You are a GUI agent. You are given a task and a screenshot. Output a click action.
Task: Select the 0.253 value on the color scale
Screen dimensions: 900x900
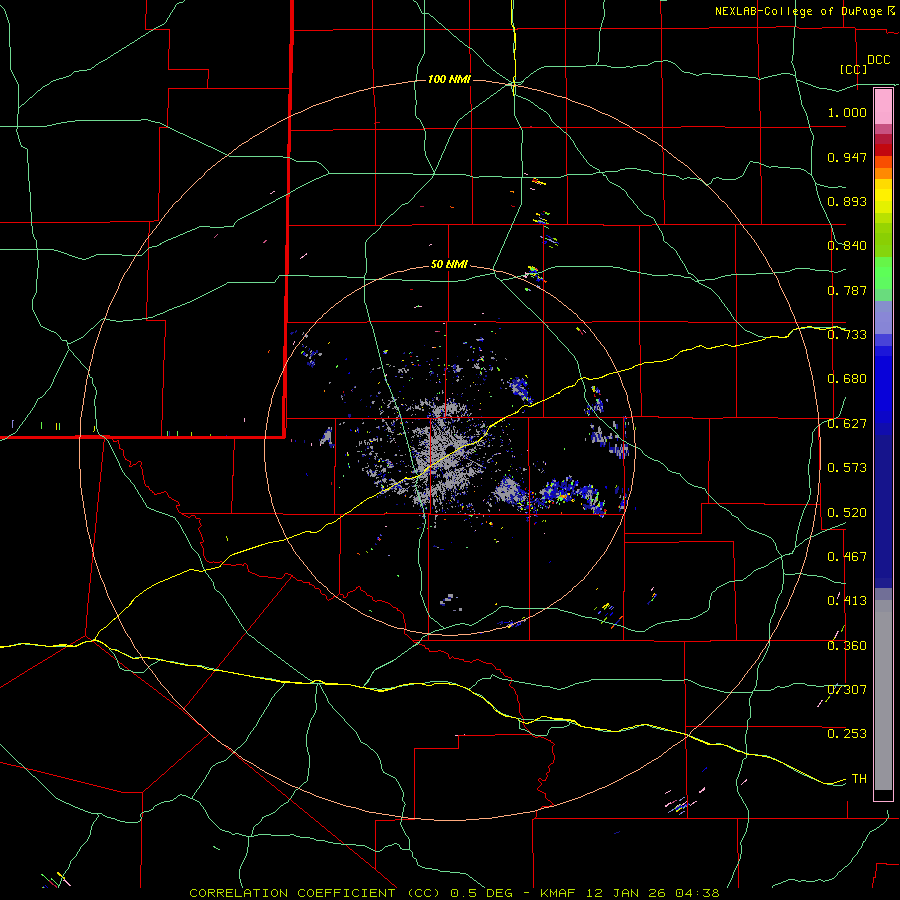[x=847, y=734]
